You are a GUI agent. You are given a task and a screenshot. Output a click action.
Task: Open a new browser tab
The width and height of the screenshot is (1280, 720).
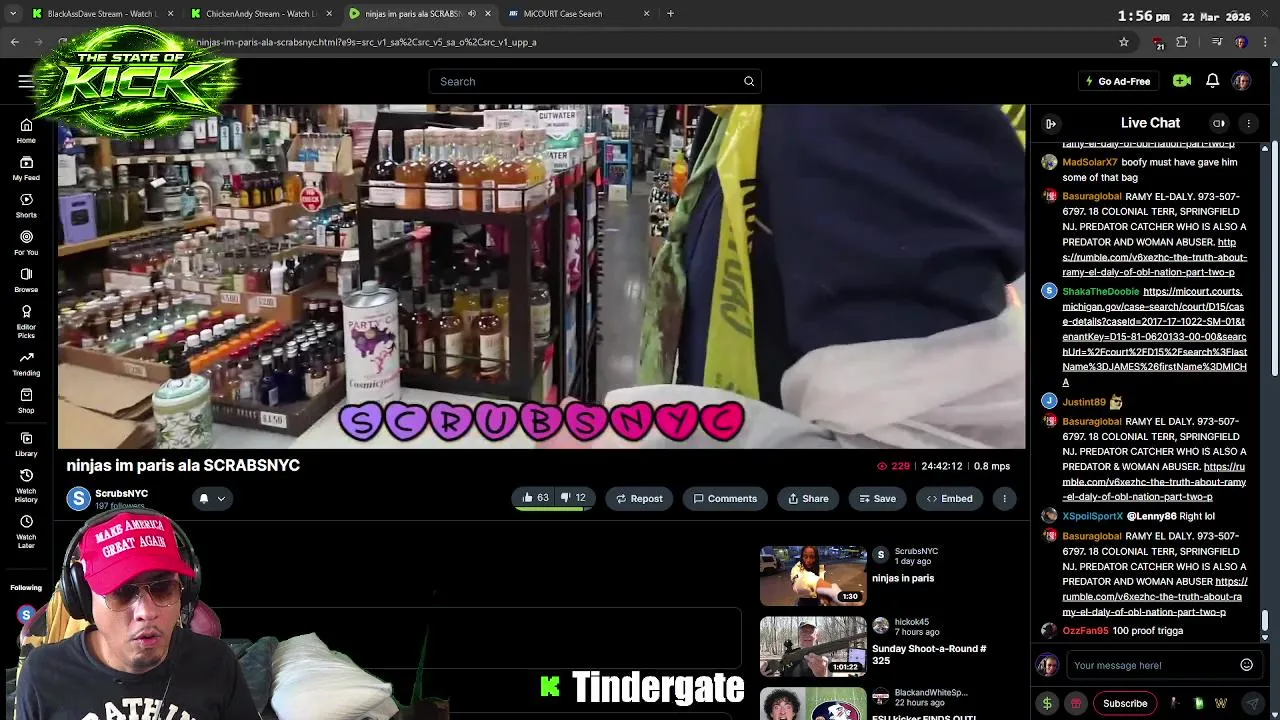670,14
